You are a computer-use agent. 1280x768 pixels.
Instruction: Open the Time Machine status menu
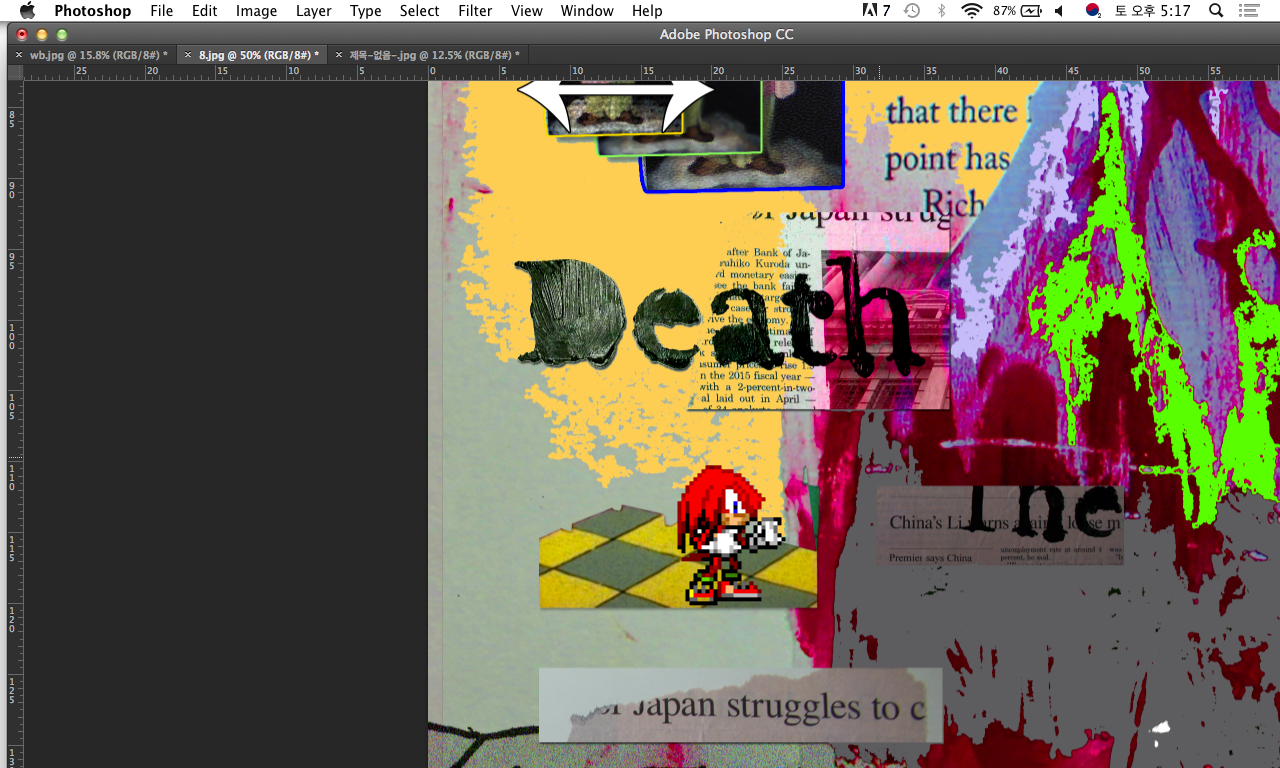(x=912, y=11)
